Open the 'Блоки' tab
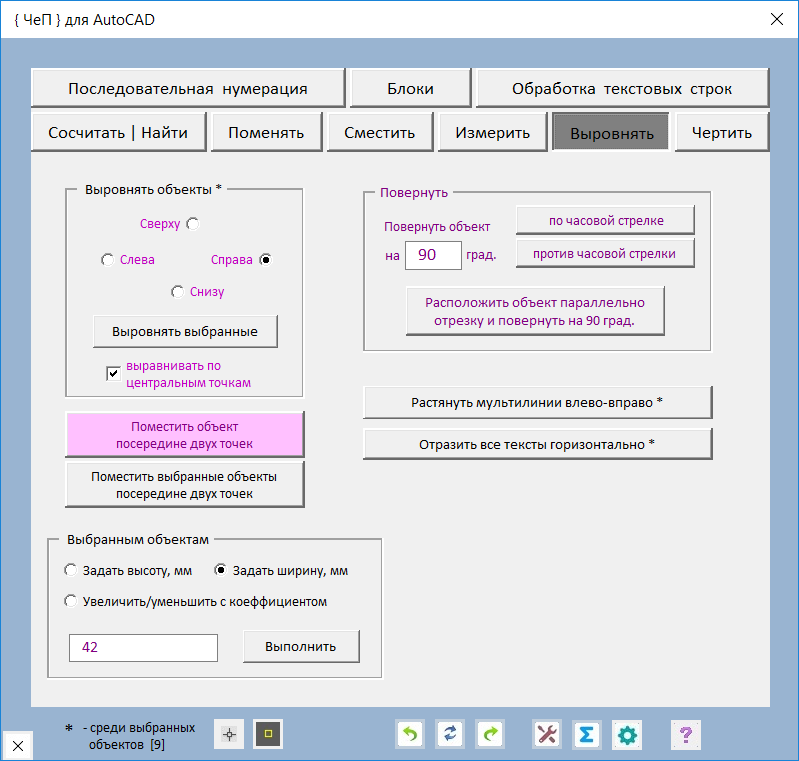The height and width of the screenshot is (761, 799). (x=410, y=88)
